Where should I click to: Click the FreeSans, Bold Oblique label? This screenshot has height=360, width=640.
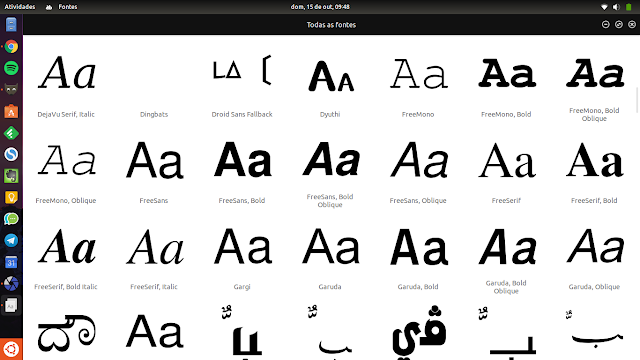pyautogui.click(x=330, y=200)
